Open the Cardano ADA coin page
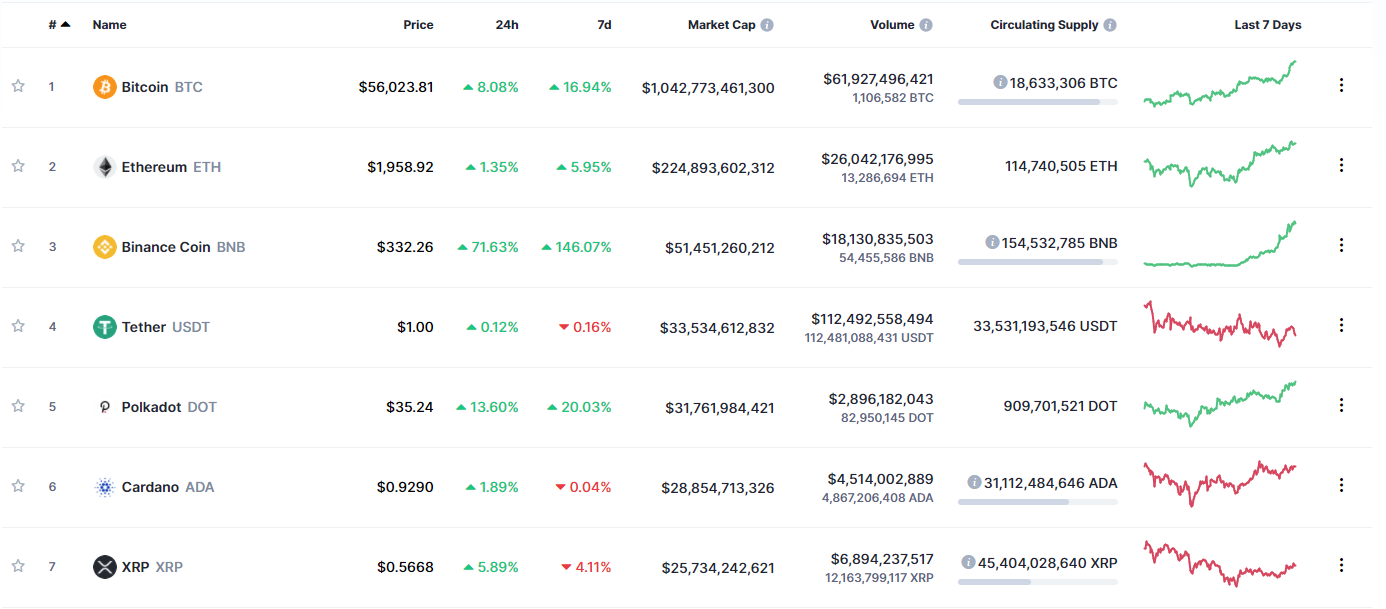 (168, 487)
